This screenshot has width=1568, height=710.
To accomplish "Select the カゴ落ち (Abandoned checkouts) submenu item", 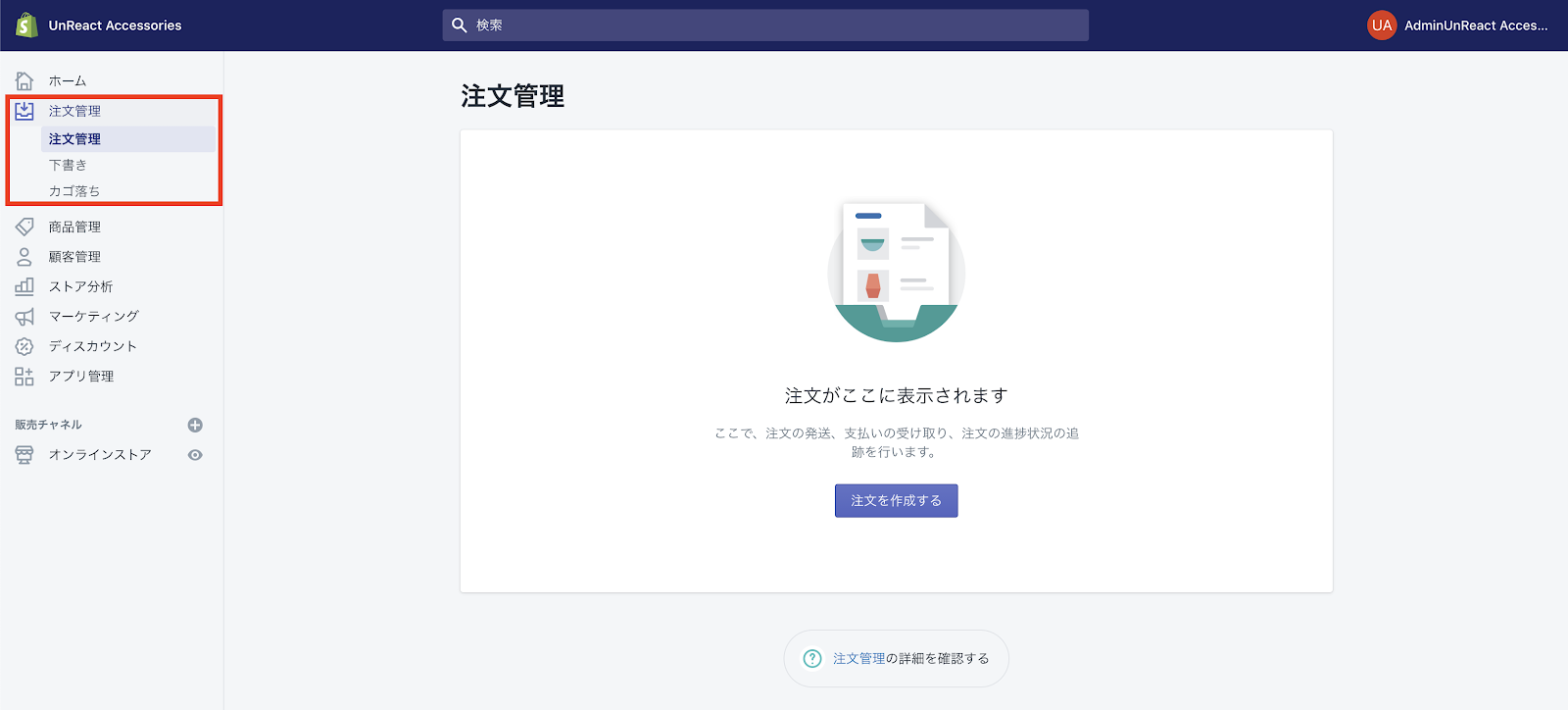I will tap(74, 191).
